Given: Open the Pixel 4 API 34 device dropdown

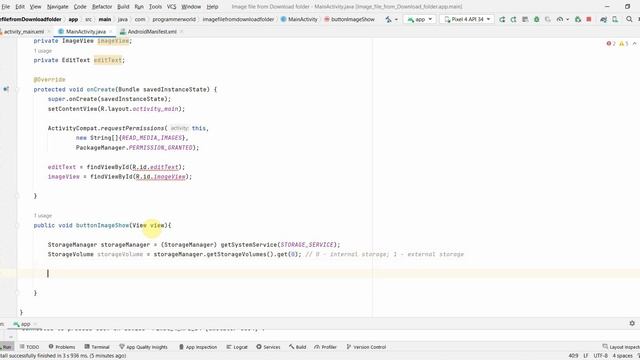Looking at the screenshot, I should pyautogui.click(x=467, y=19).
